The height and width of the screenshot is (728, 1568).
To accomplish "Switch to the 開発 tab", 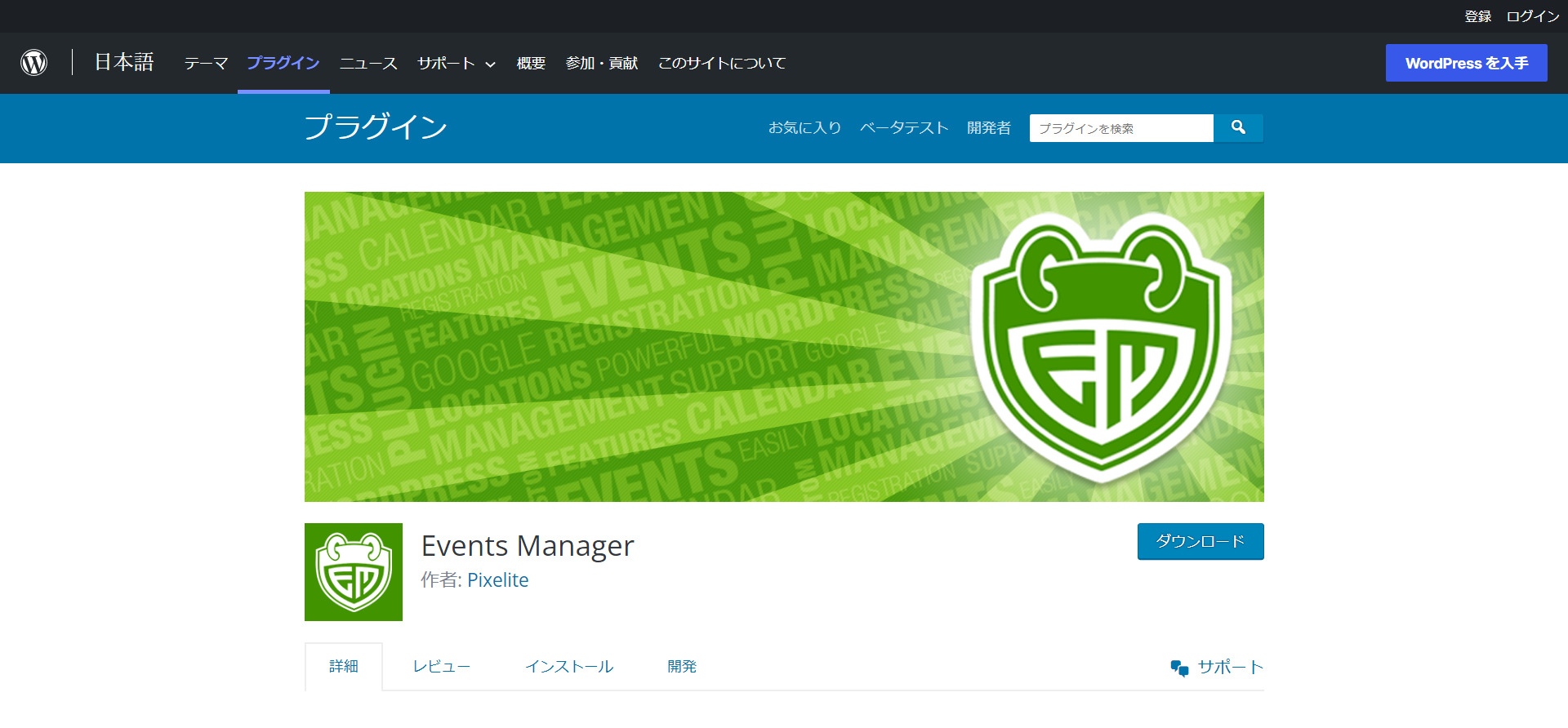I will coord(682,667).
